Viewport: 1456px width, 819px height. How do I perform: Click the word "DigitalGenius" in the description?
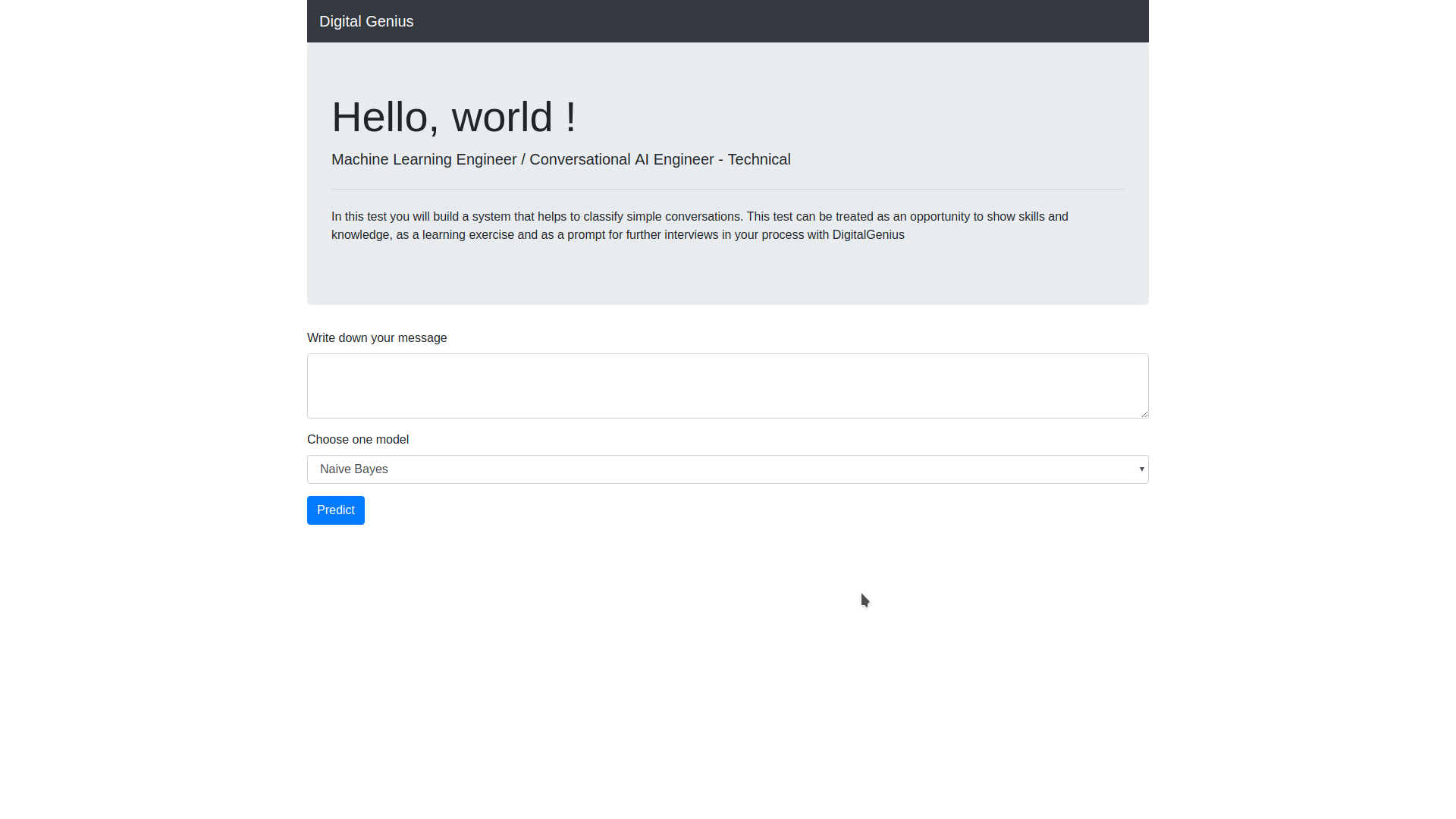pos(868,235)
